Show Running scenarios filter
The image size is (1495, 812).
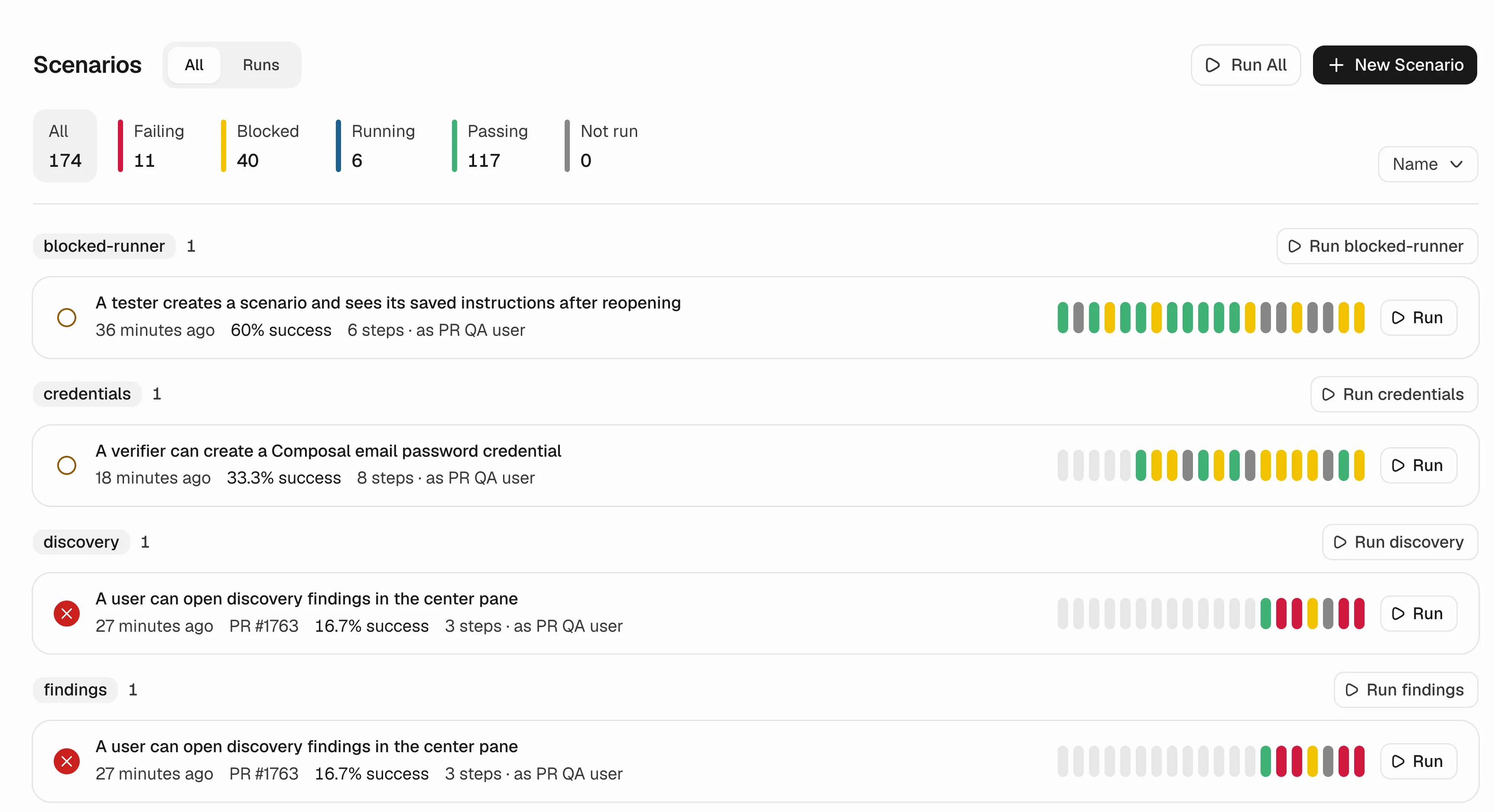pyautogui.click(x=376, y=146)
